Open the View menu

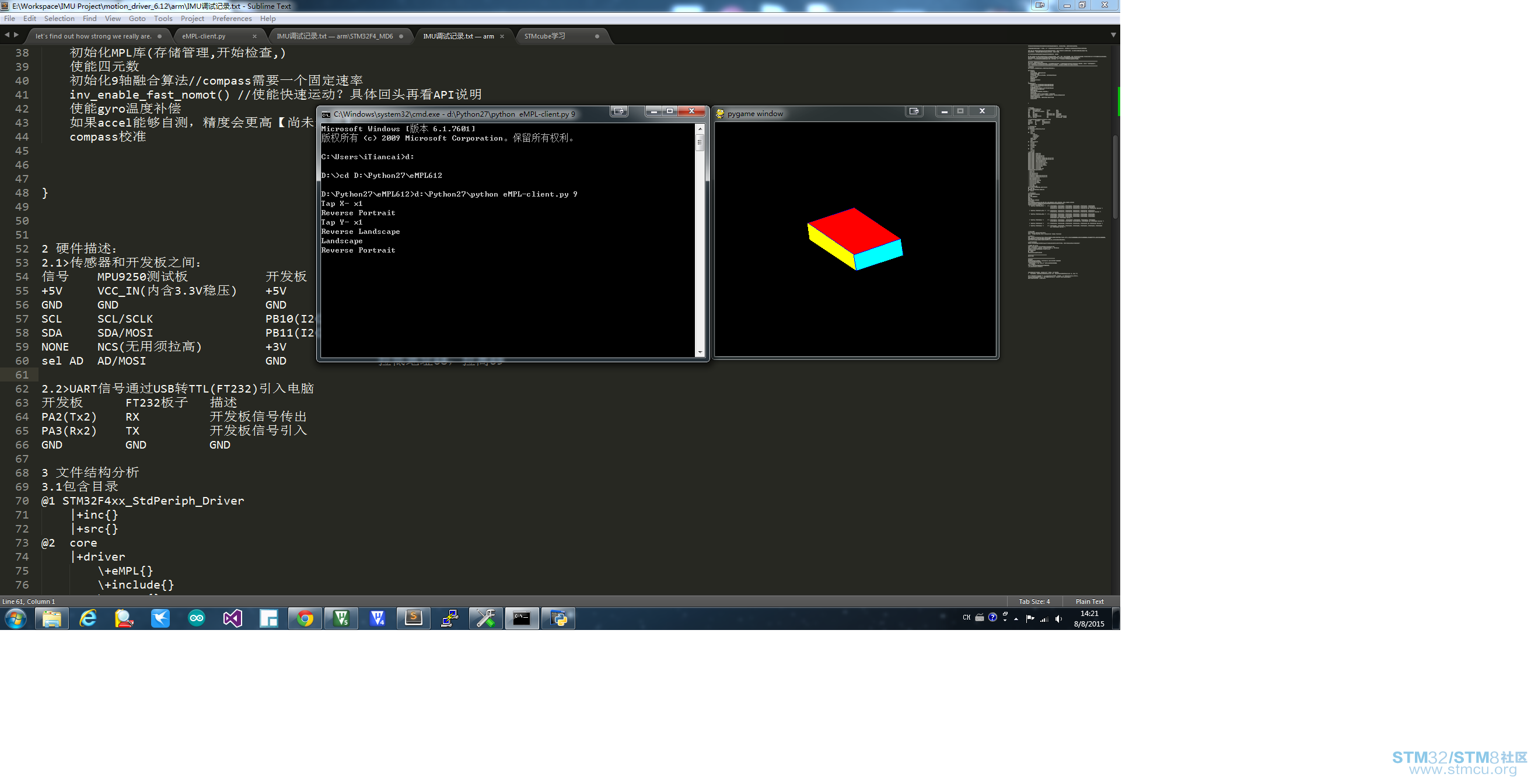113,19
